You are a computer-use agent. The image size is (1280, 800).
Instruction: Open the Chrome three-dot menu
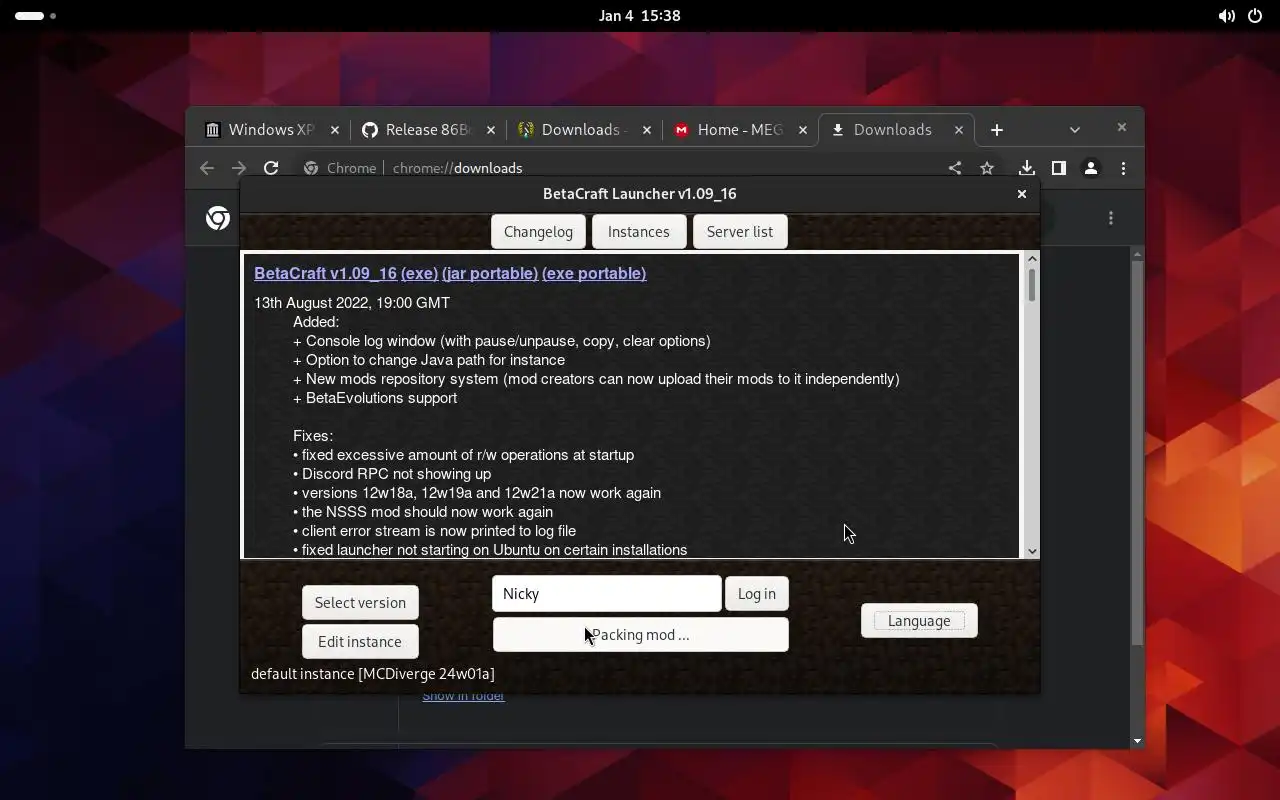[x=1123, y=168]
